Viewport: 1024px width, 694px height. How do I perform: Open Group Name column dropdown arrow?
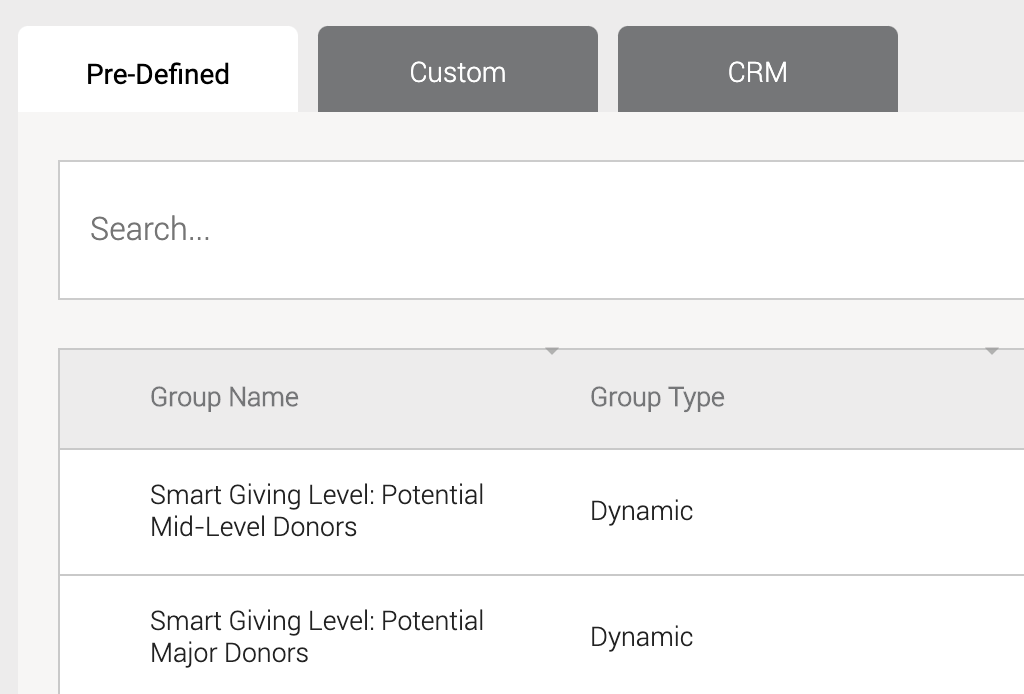tap(552, 351)
